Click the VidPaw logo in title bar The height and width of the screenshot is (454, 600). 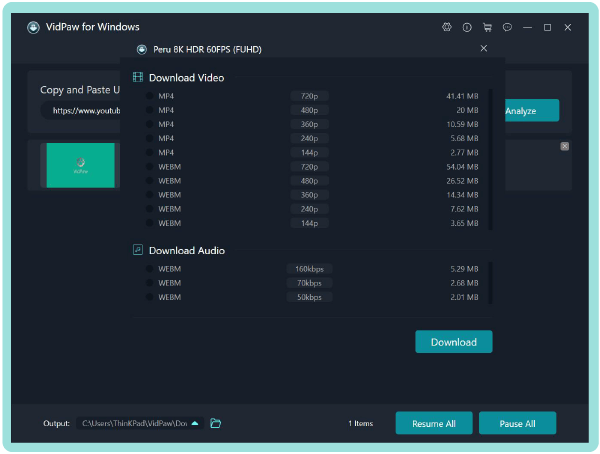click(33, 27)
